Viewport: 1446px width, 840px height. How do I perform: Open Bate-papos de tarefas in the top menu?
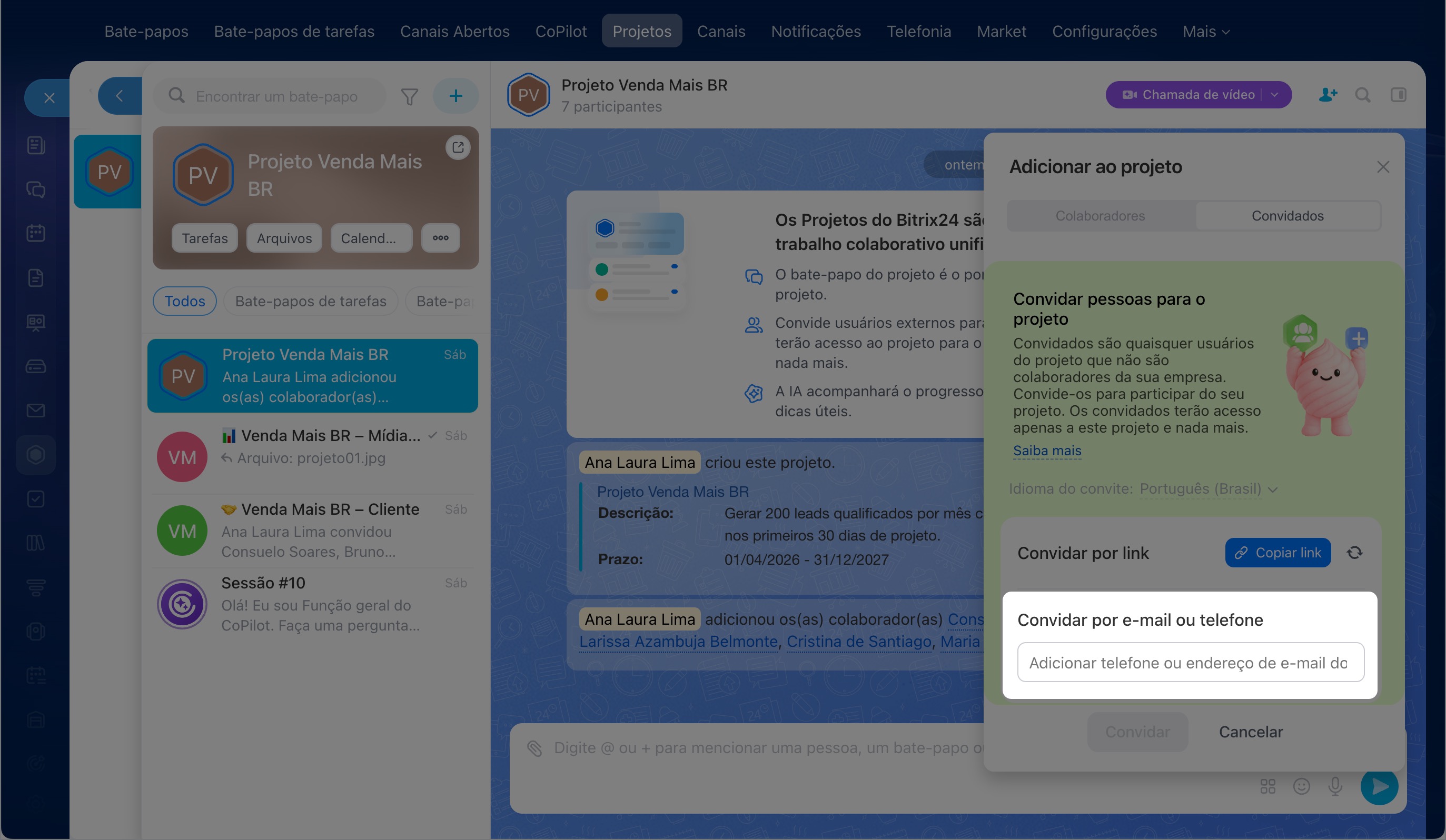[294, 31]
